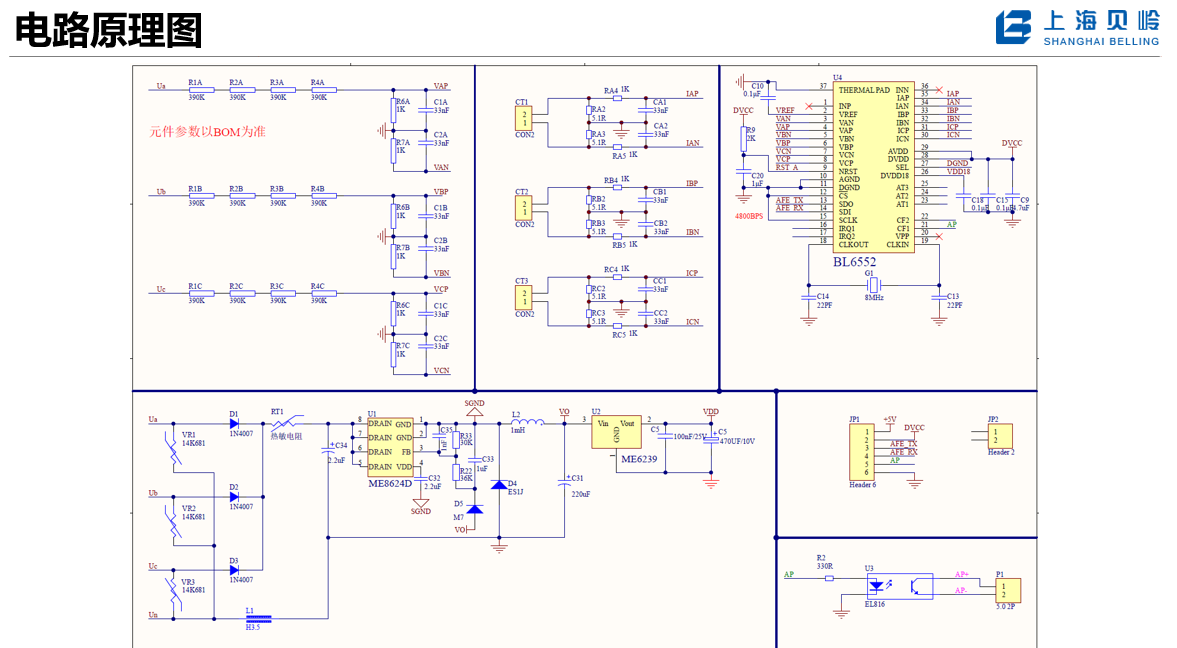Select the JP1 Header 6 connector
Image resolution: width=1177 pixels, height=648 pixels.
(x=862, y=452)
